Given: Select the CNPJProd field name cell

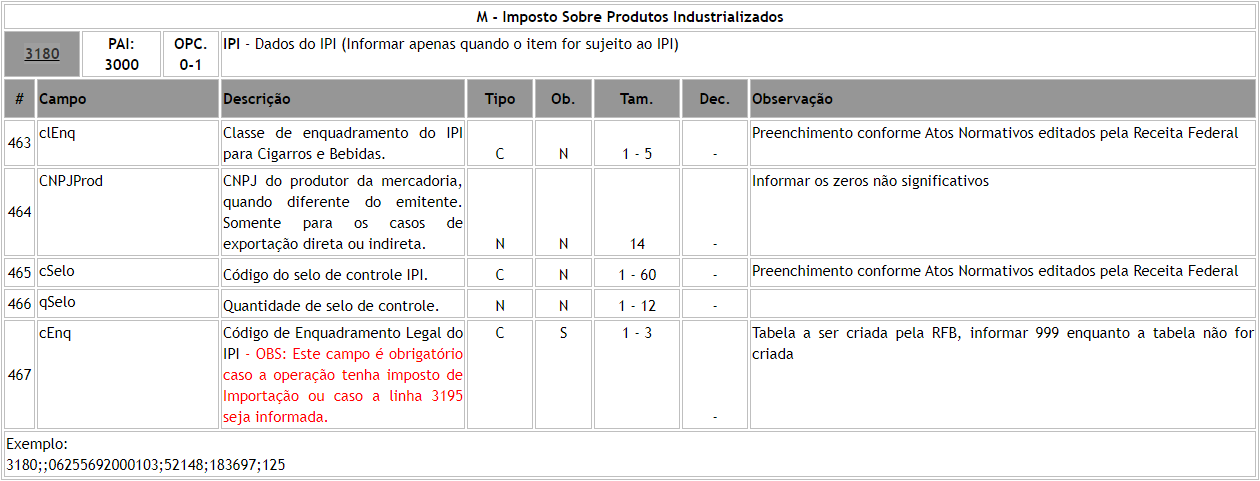Looking at the screenshot, I should pyautogui.click(x=71, y=181).
